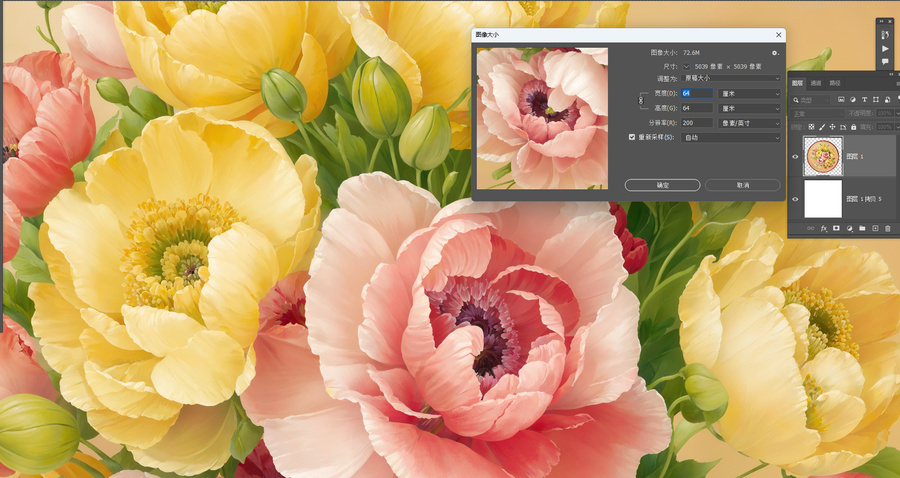Open the Actions play icon in the collapsed dock
This screenshot has width=900, height=478.
pyautogui.click(x=885, y=49)
